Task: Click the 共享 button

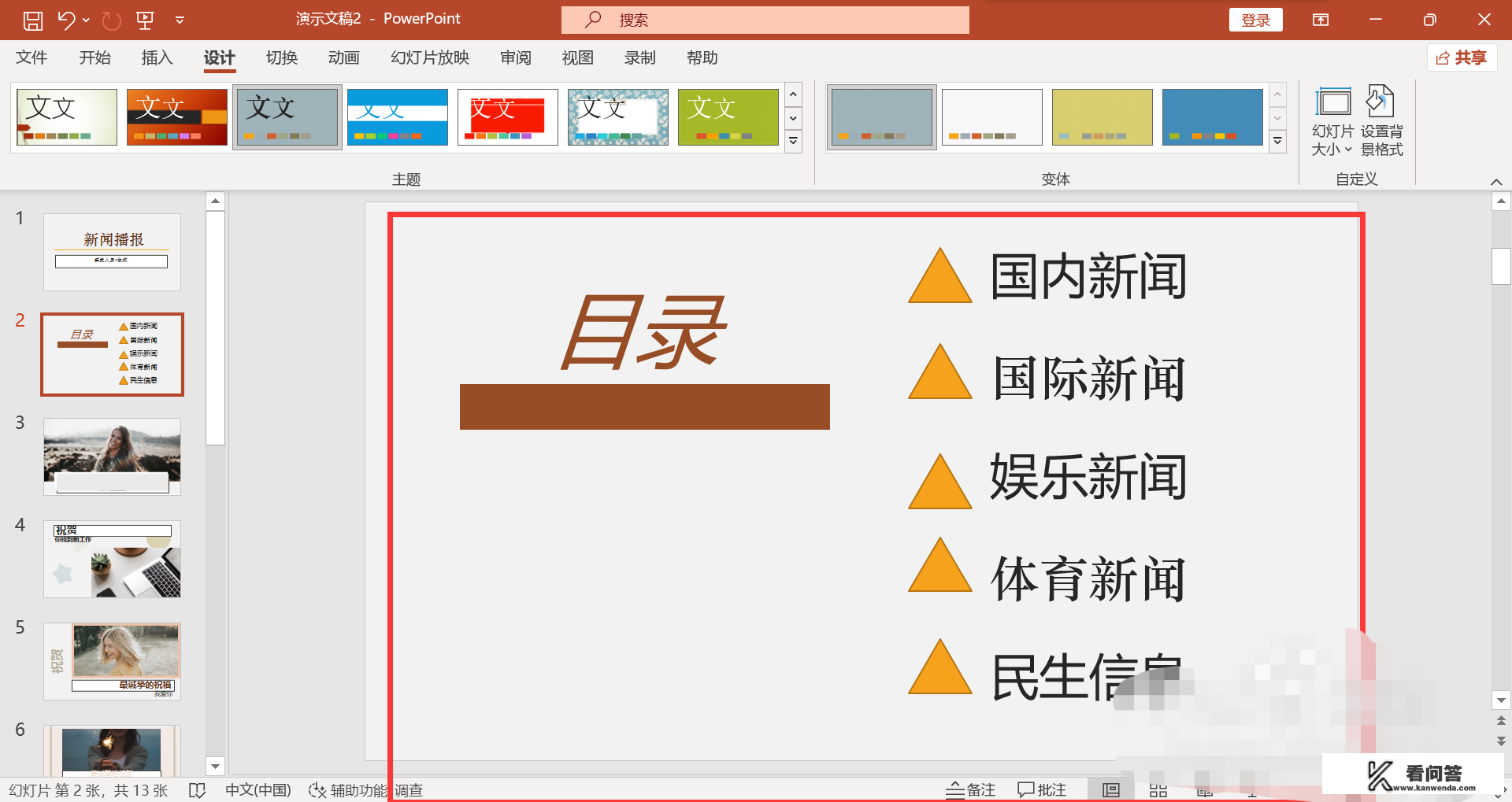Action: pos(1462,57)
